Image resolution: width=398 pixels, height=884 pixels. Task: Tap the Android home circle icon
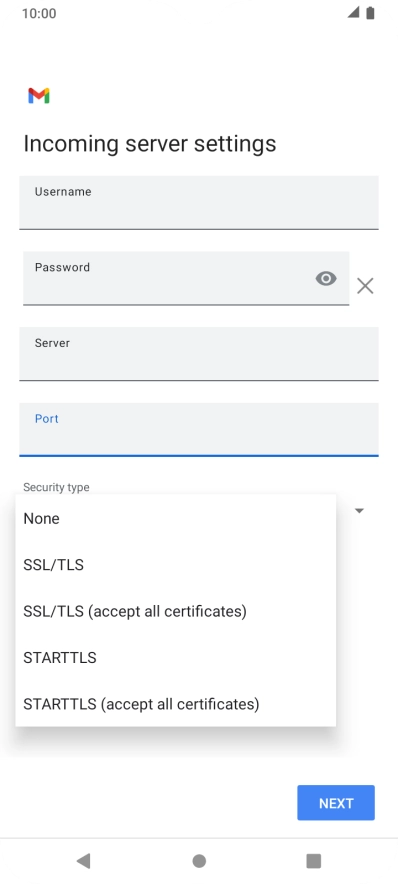click(199, 861)
